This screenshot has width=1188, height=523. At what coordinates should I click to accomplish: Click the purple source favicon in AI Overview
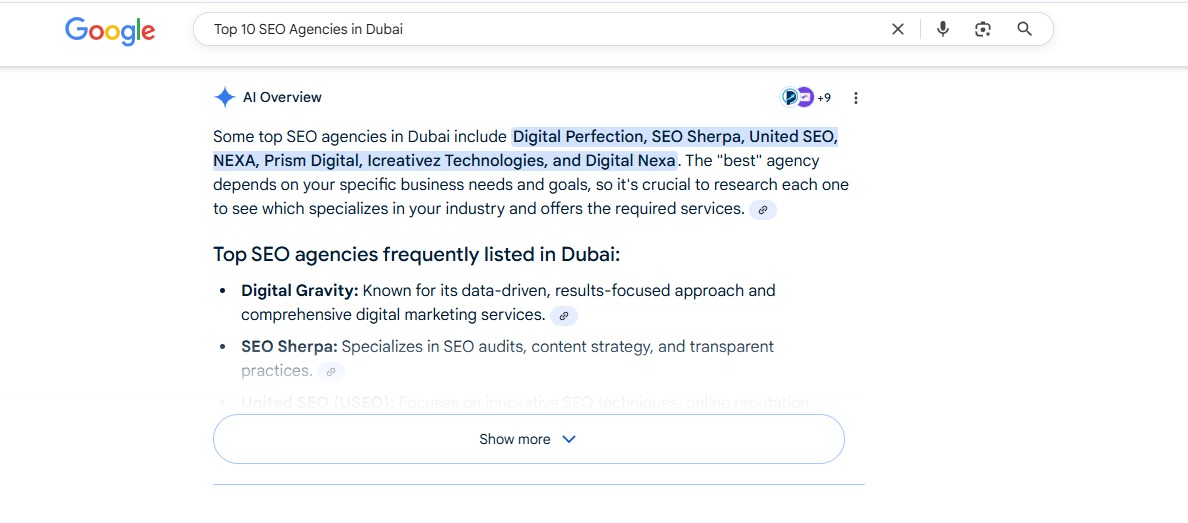(805, 97)
